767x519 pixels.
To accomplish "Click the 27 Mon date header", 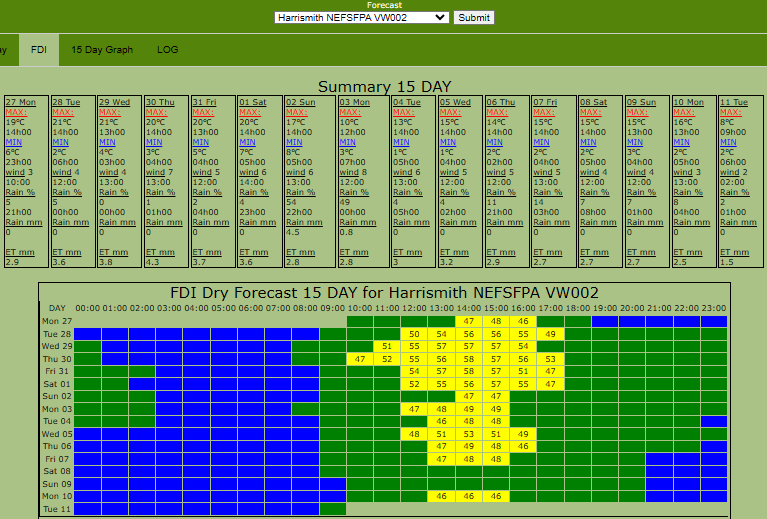I will [21, 102].
